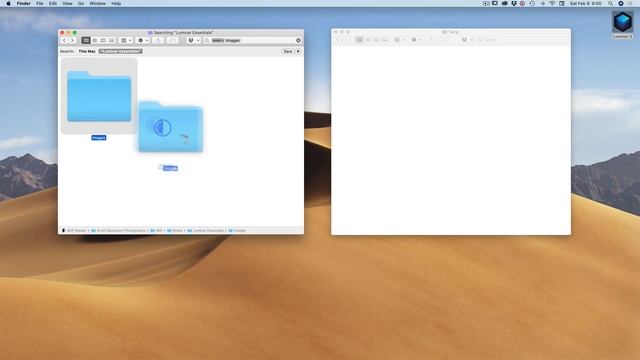The height and width of the screenshot is (360, 640).
Task: Clear the search field with the X button
Action: (x=298, y=40)
